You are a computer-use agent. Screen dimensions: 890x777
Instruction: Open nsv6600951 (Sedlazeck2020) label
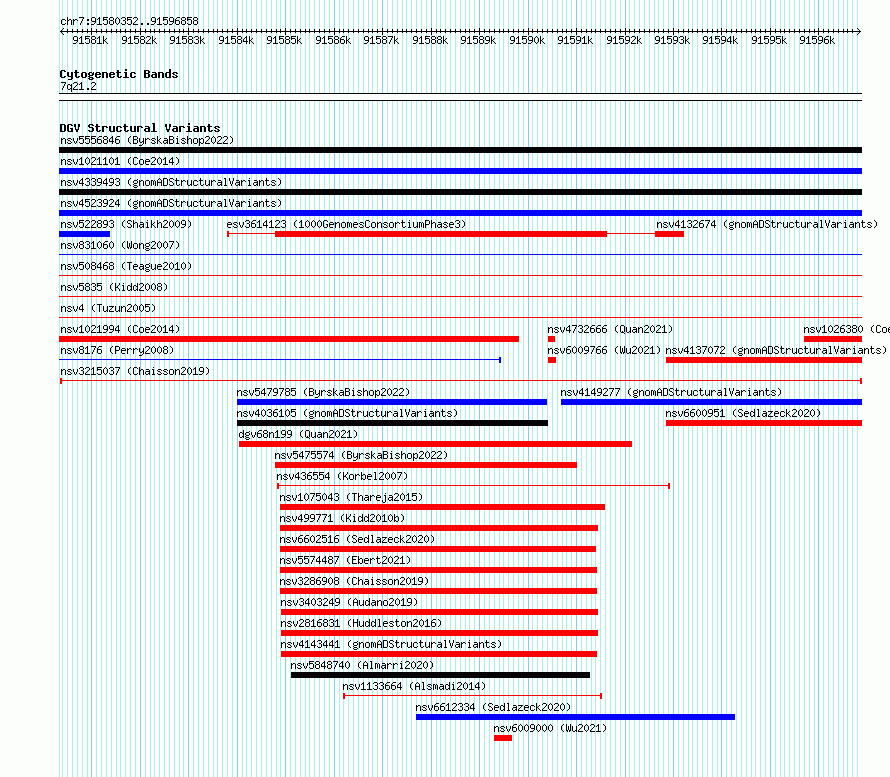click(x=744, y=413)
